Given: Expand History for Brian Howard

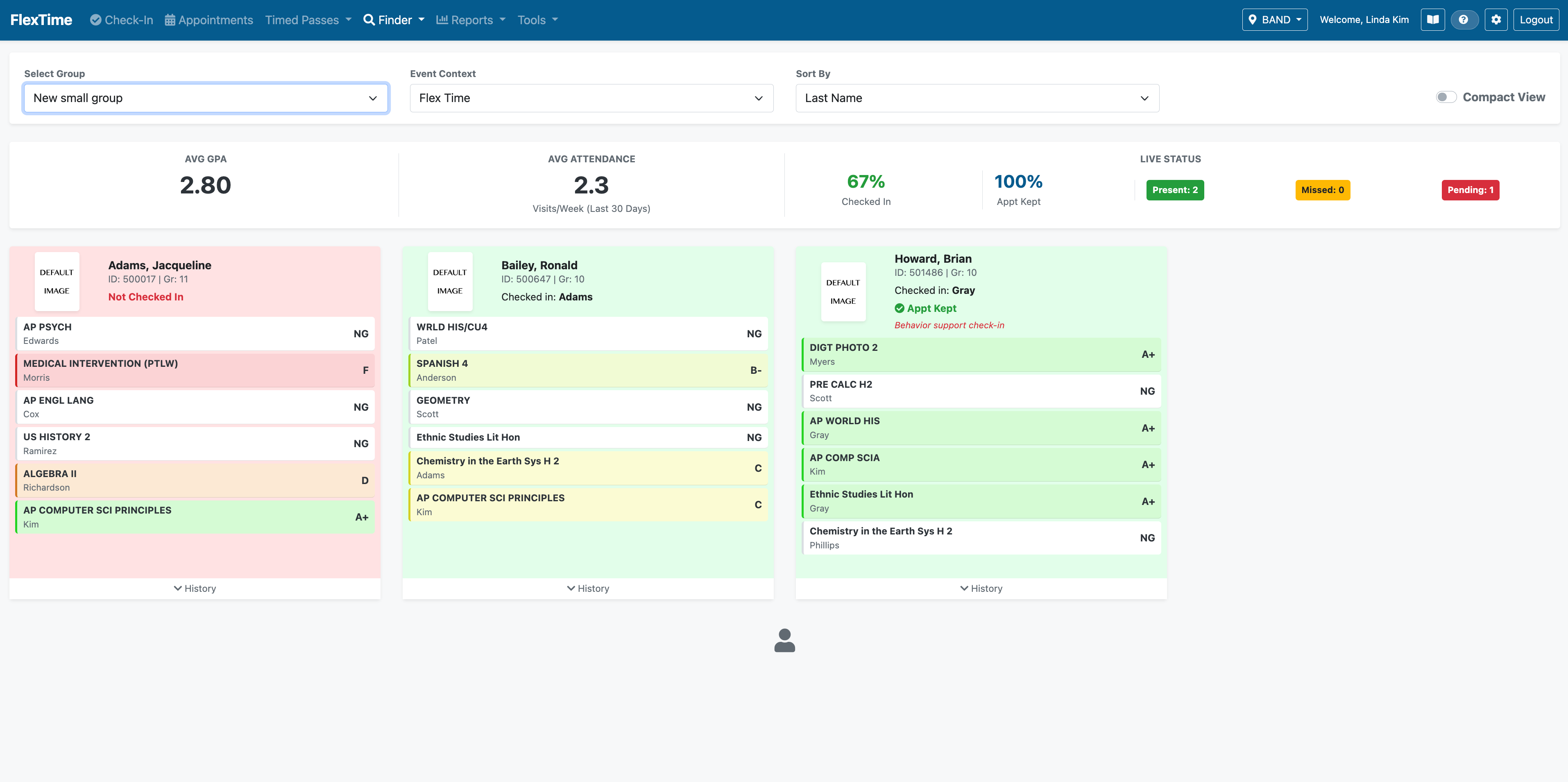Looking at the screenshot, I should click(981, 588).
